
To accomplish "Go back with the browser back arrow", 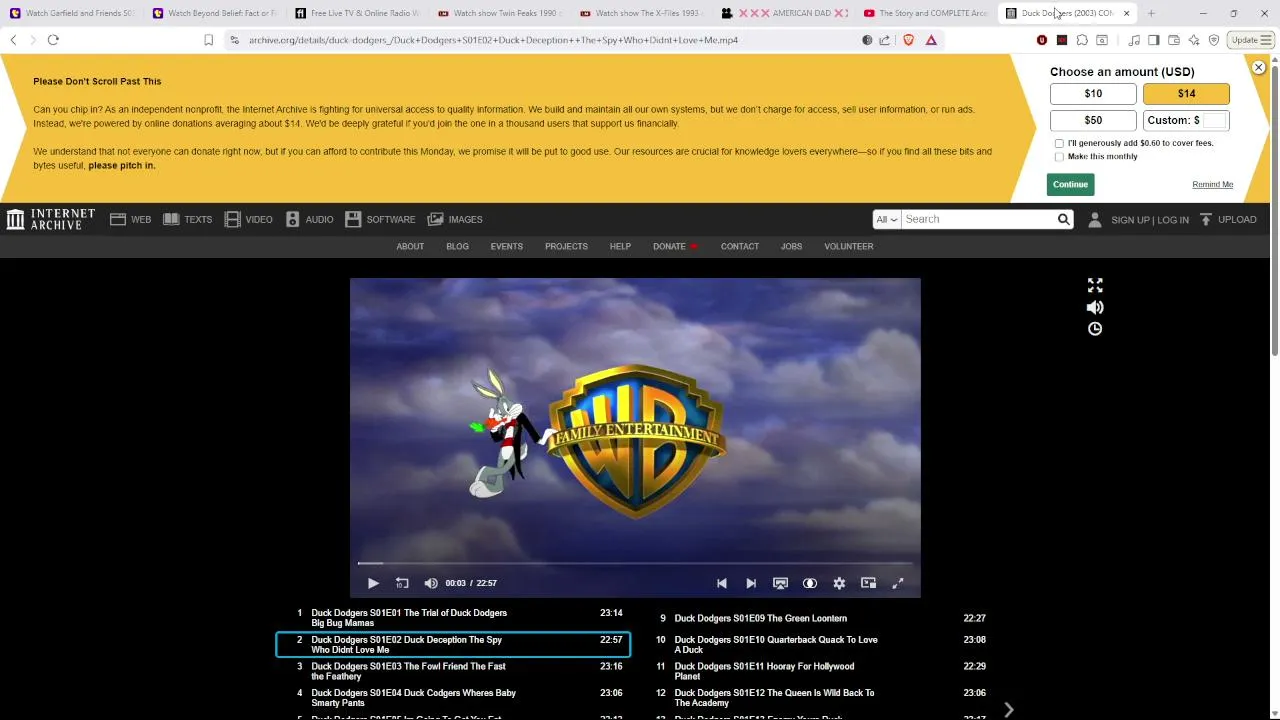I will pos(13,40).
